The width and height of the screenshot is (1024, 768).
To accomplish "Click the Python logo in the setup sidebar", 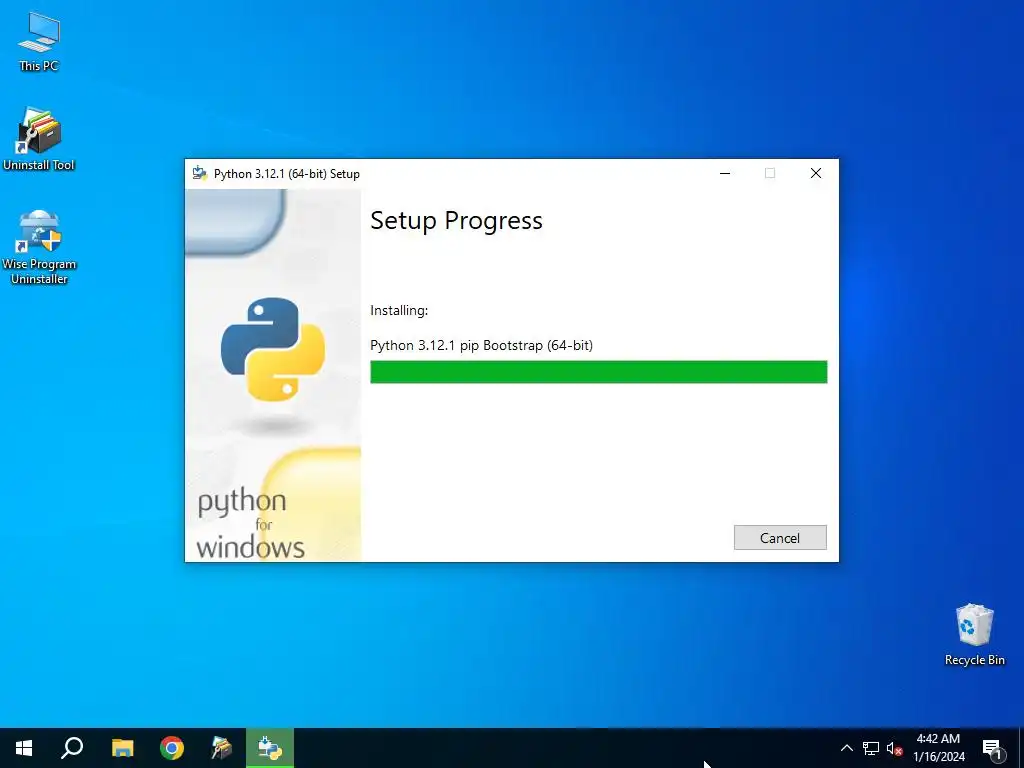I will click(x=273, y=349).
